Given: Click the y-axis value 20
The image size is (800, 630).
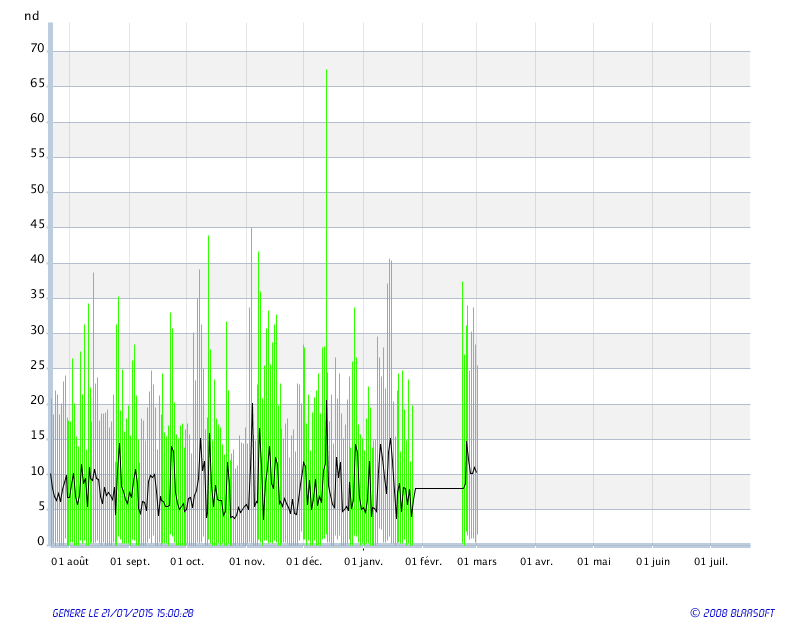Looking at the screenshot, I should click(37, 400).
